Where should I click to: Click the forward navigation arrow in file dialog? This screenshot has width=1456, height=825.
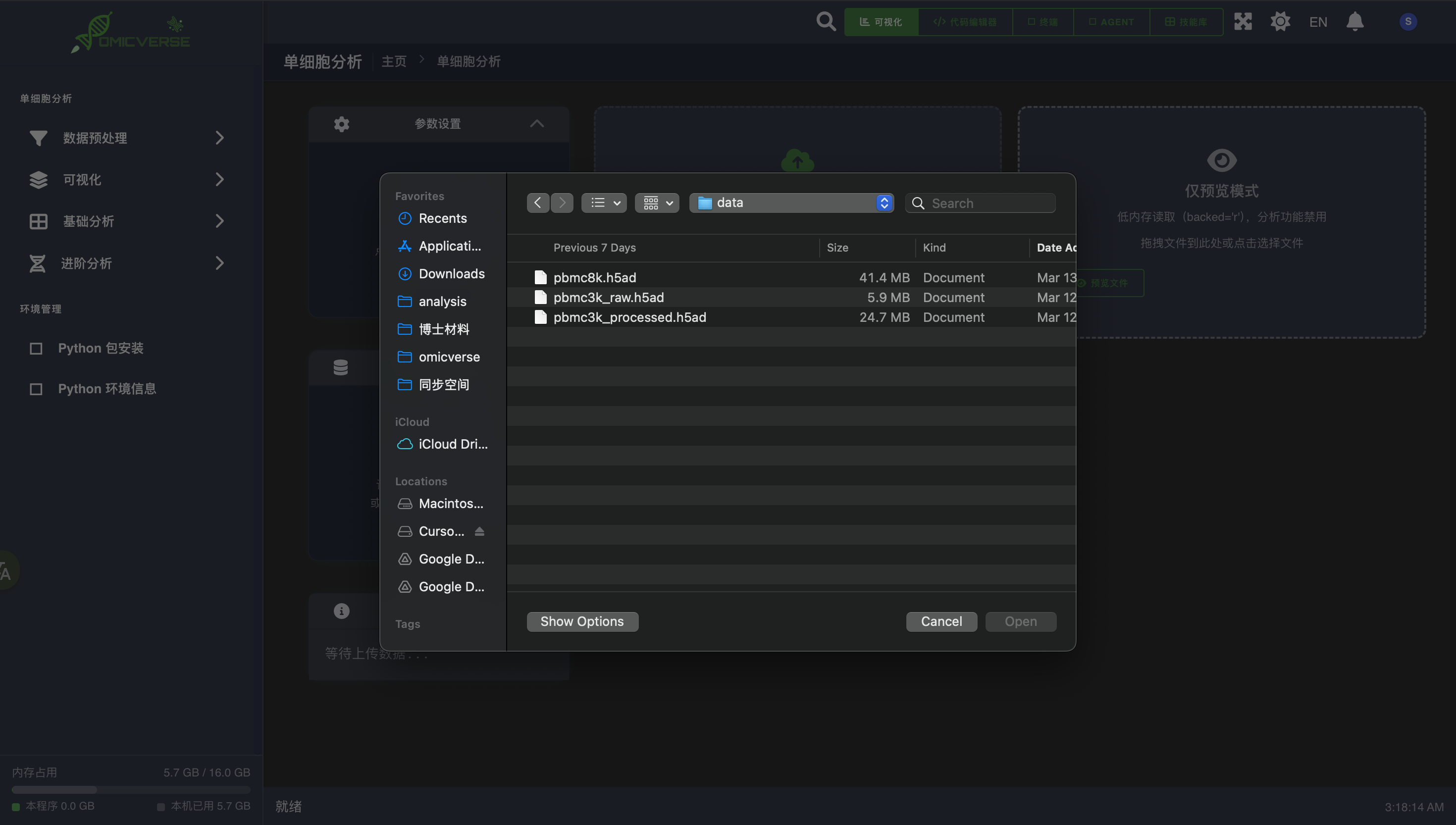click(x=562, y=203)
